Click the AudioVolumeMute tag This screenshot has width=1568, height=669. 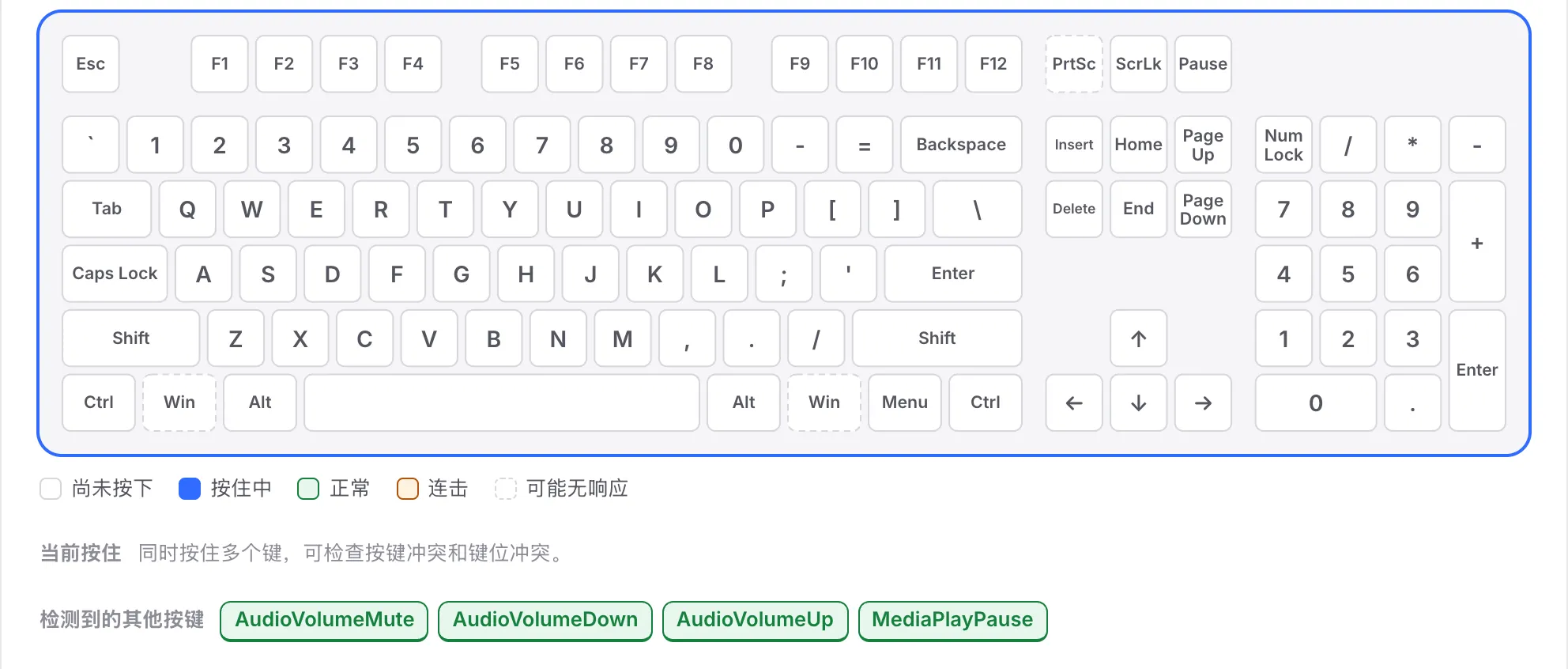pyautogui.click(x=324, y=622)
